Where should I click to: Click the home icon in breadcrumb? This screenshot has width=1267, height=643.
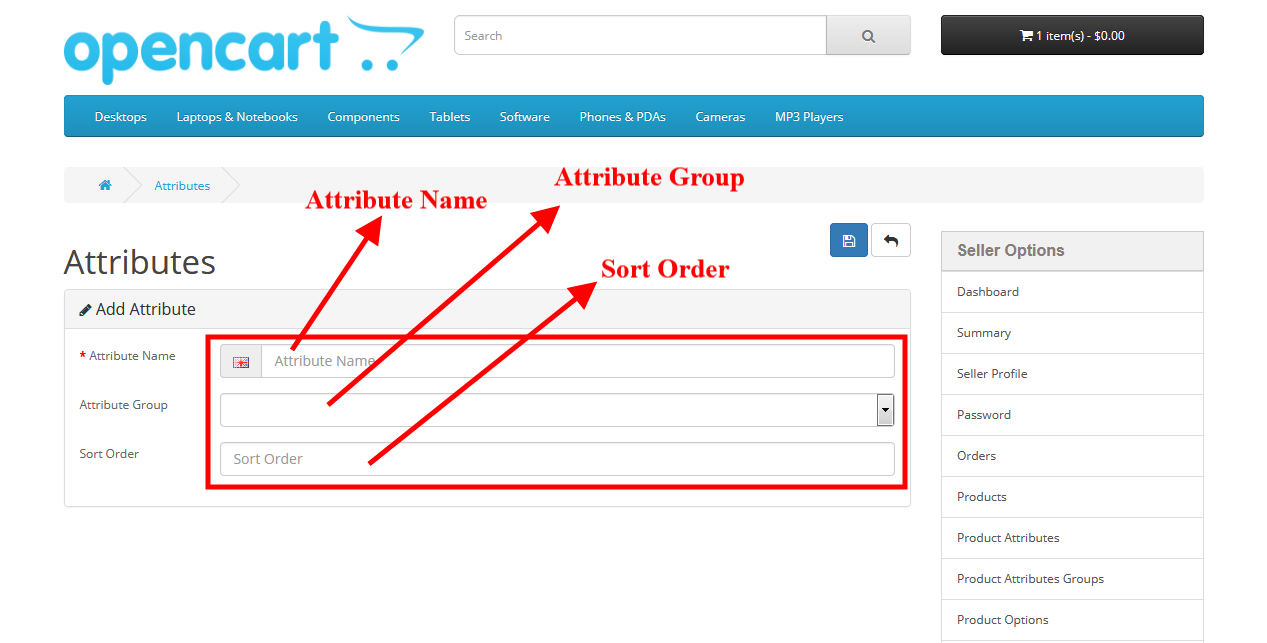tap(104, 186)
